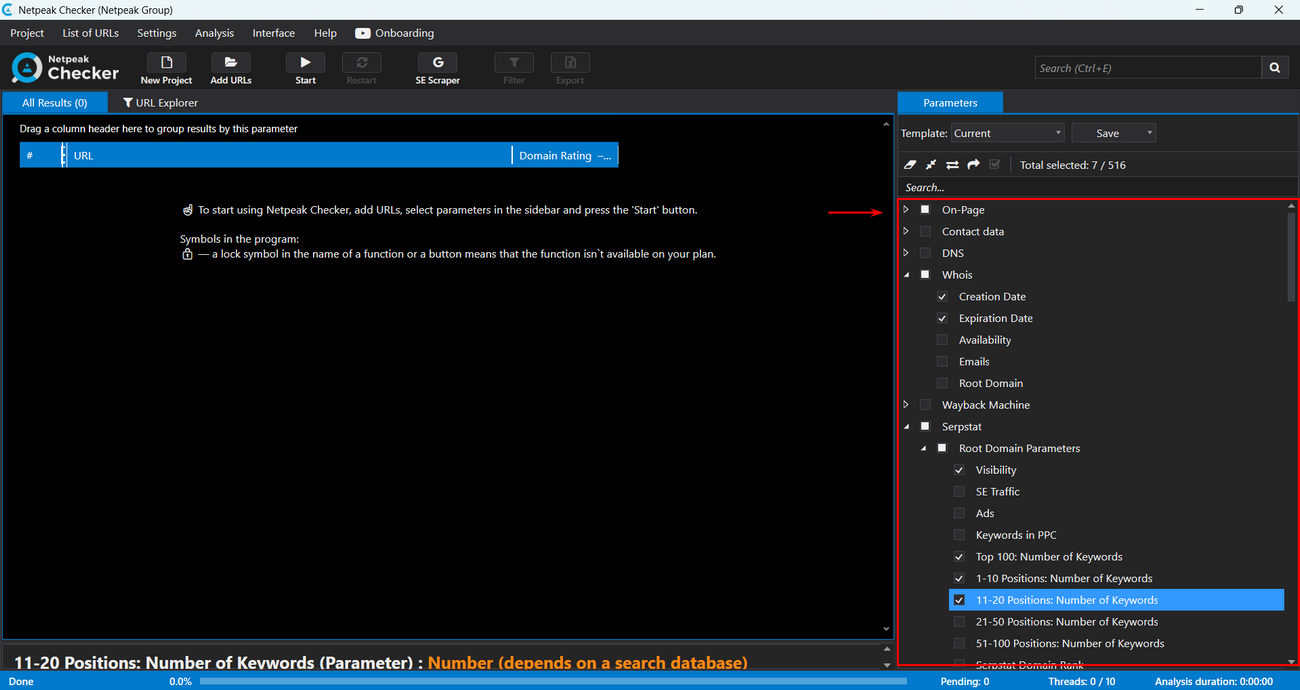Click the Netpeak Checker logo
This screenshot has width=1300, height=690.
pos(65,67)
